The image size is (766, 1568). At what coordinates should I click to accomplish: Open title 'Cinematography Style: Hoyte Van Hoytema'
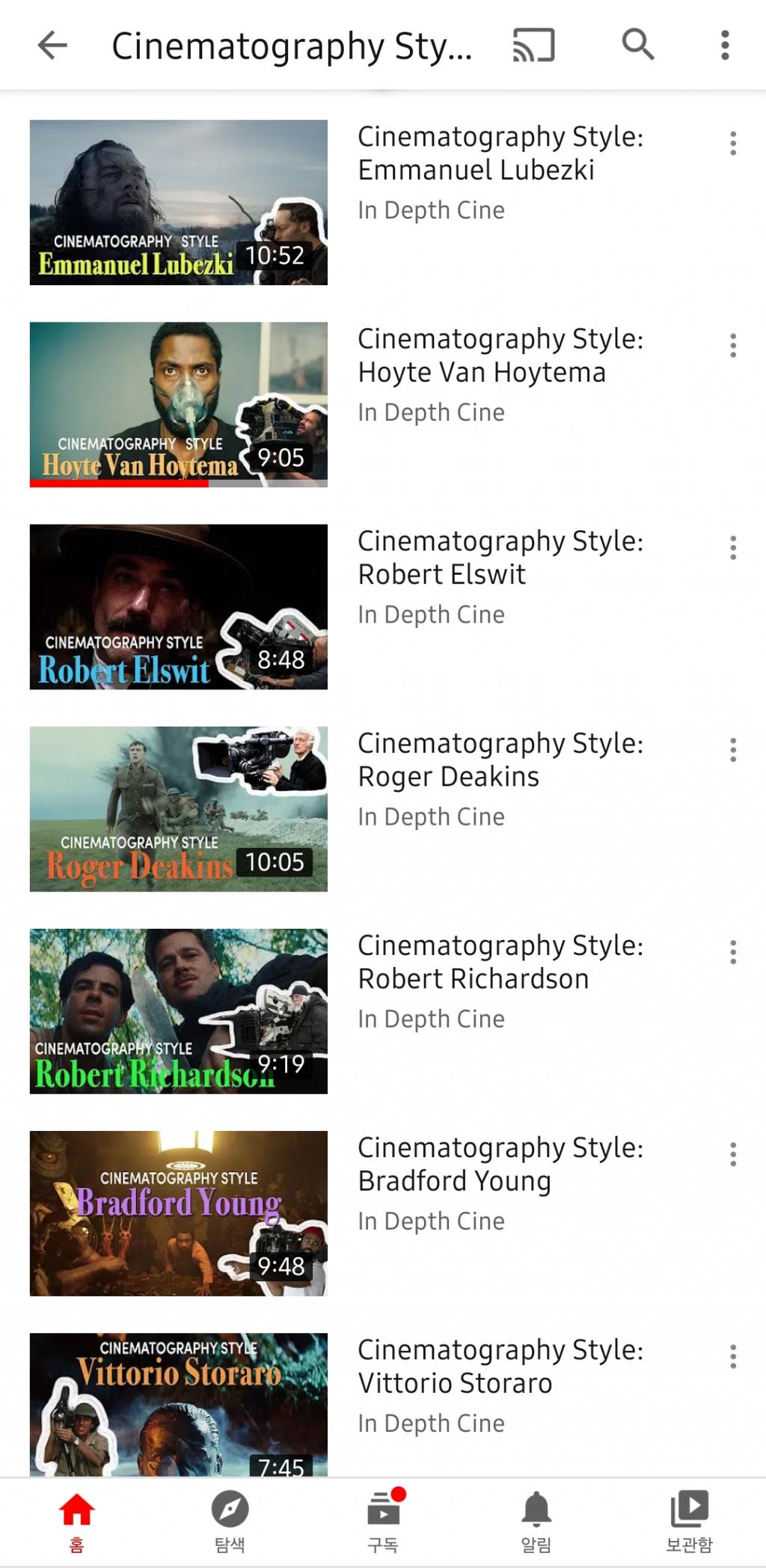[x=500, y=355]
